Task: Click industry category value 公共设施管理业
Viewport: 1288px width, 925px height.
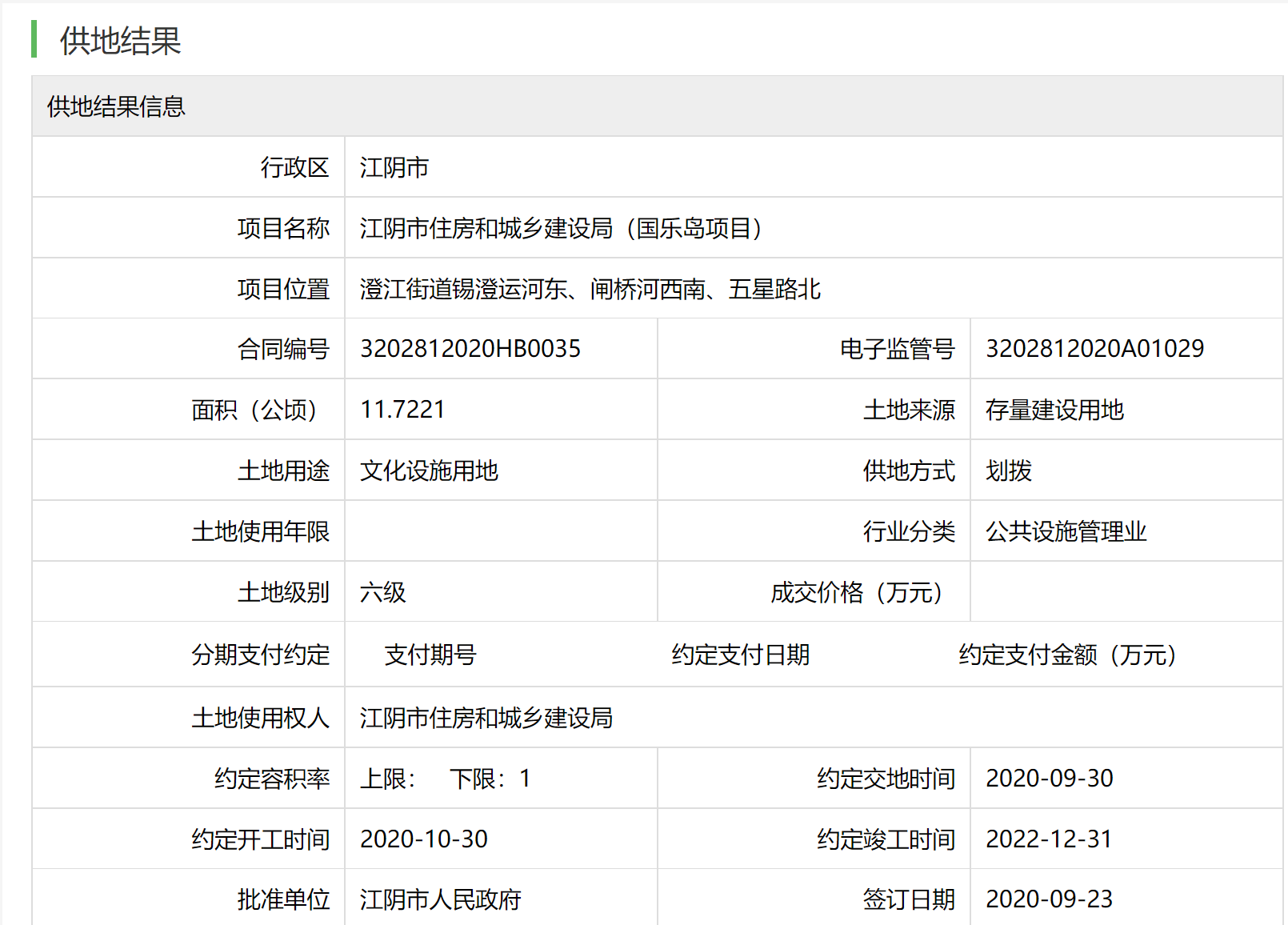Action: [x=1066, y=531]
